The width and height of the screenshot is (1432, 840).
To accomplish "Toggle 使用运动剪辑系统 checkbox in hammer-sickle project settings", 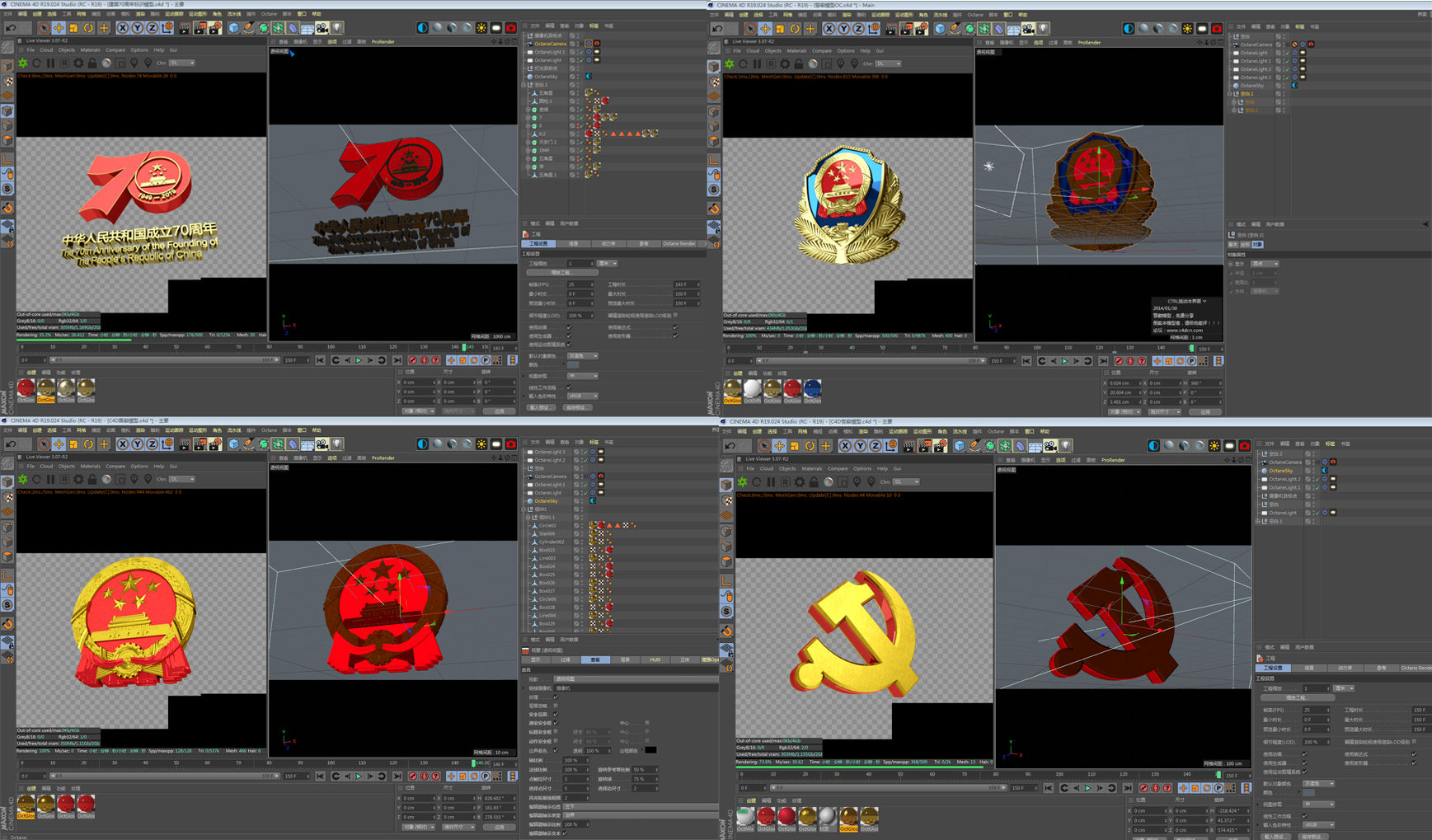I will pyautogui.click(x=1304, y=772).
